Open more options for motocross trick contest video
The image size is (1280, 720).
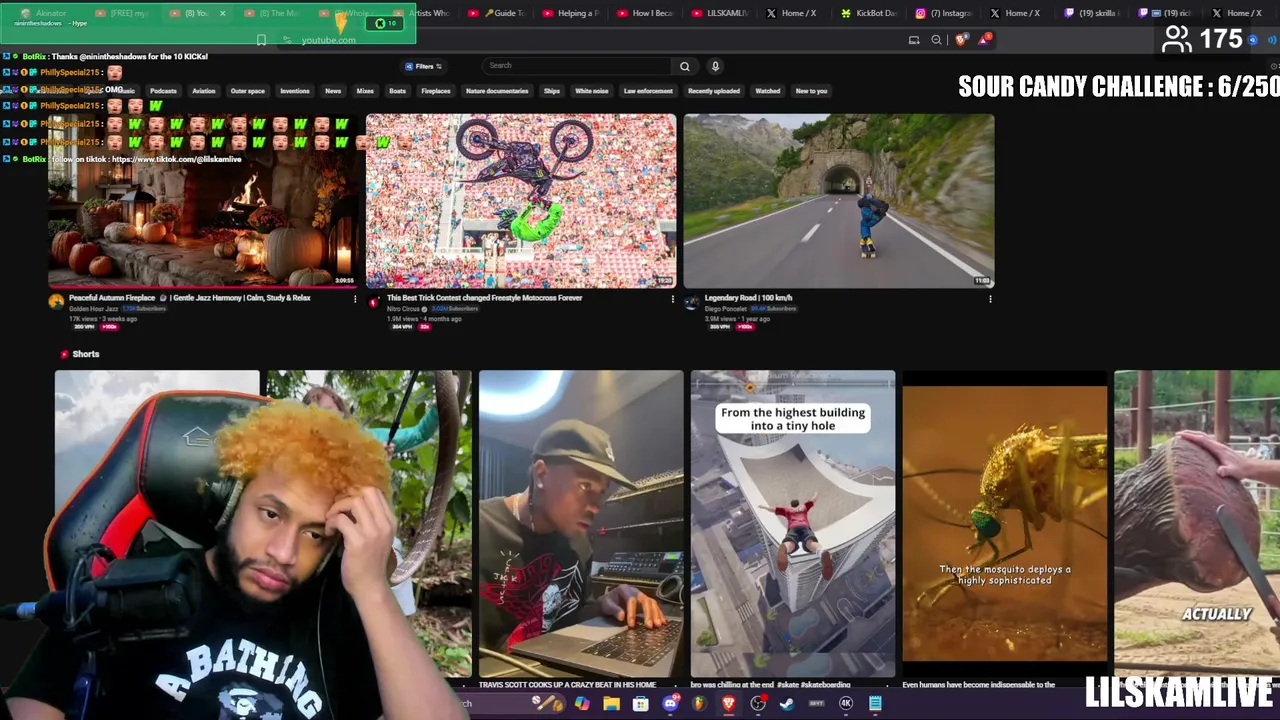pyautogui.click(x=672, y=299)
